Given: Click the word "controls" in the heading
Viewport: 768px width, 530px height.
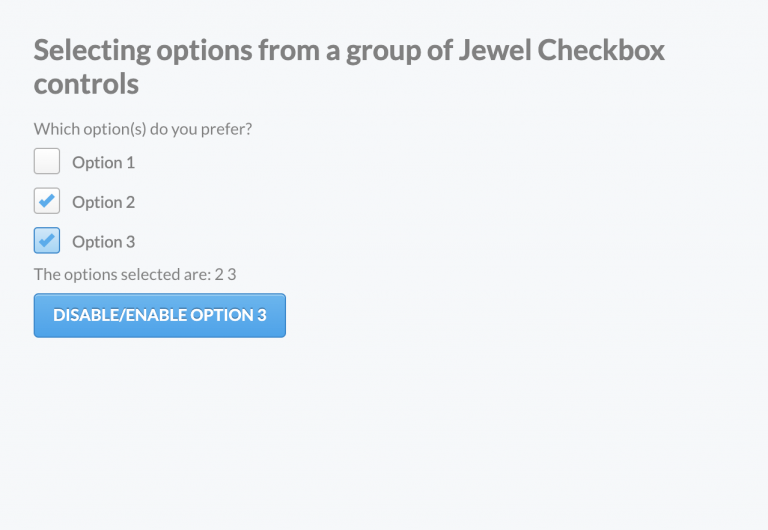Looking at the screenshot, I should tap(86, 83).
